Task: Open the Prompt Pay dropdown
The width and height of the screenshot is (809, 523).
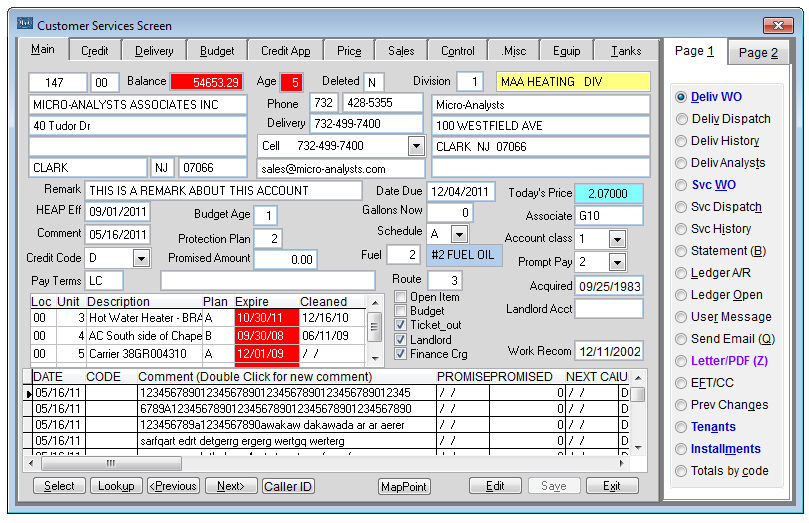Action: click(617, 262)
